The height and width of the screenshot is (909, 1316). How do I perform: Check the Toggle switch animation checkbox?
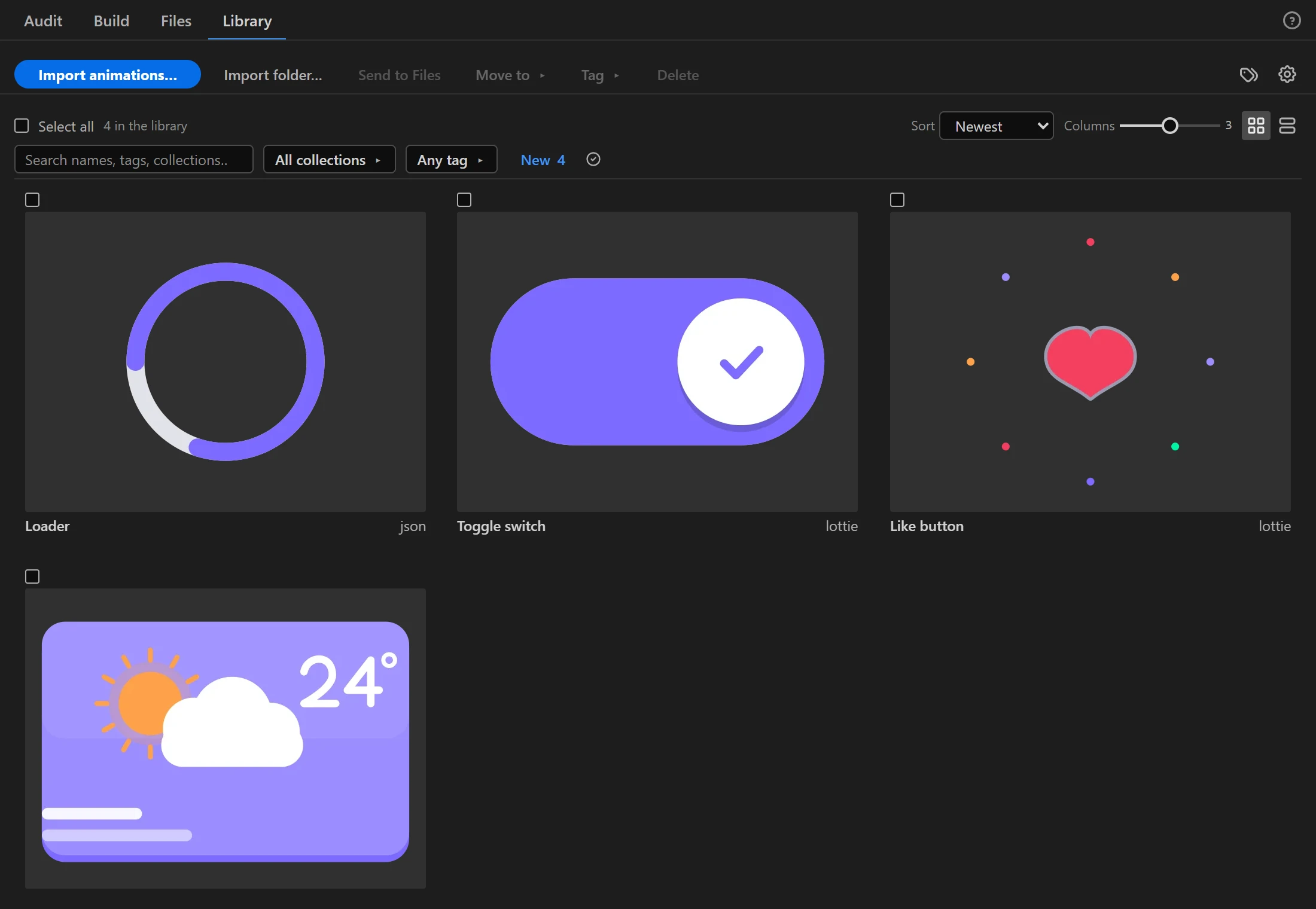point(464,200)
